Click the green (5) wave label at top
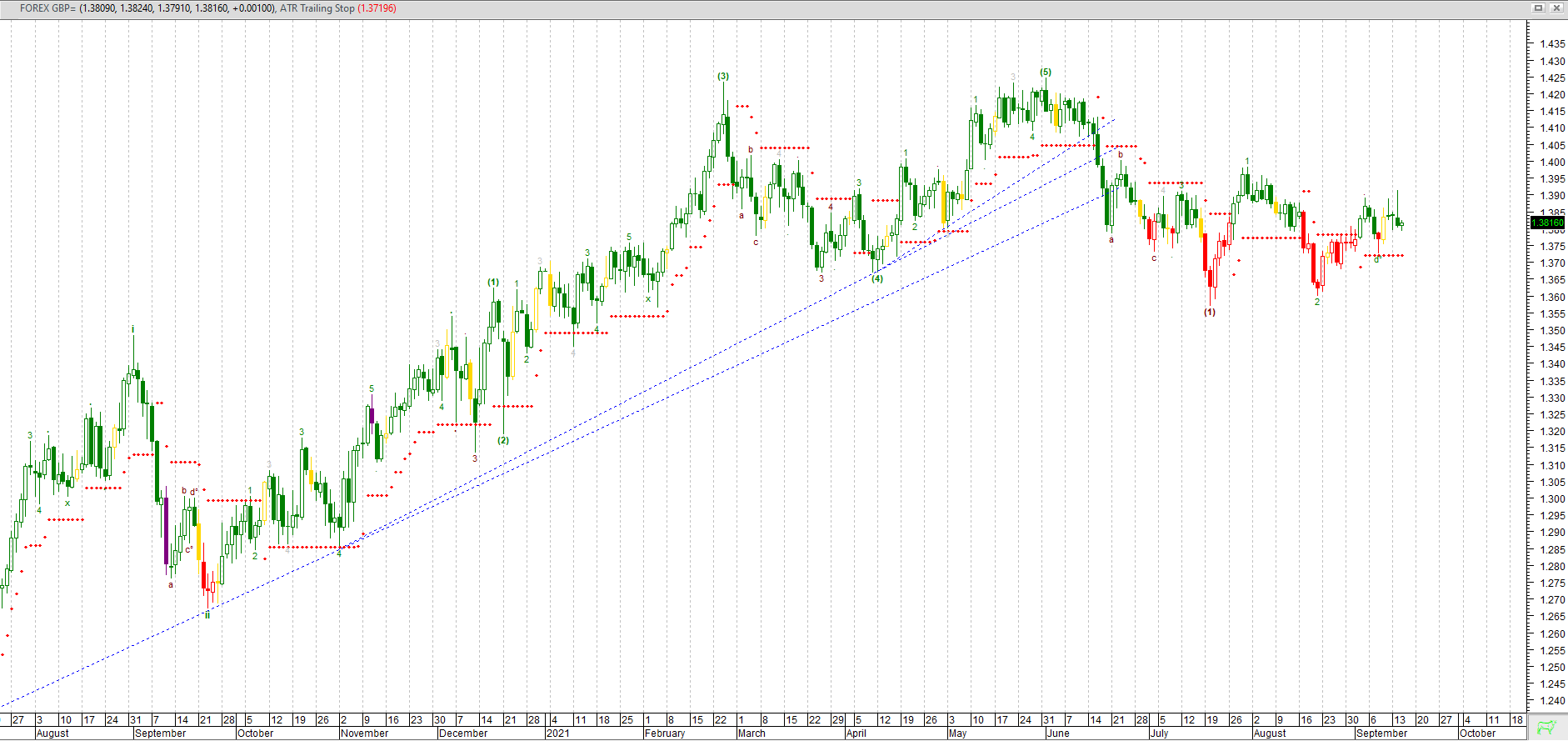This screenshot has height=741, width=1568. coord(1046,72)
